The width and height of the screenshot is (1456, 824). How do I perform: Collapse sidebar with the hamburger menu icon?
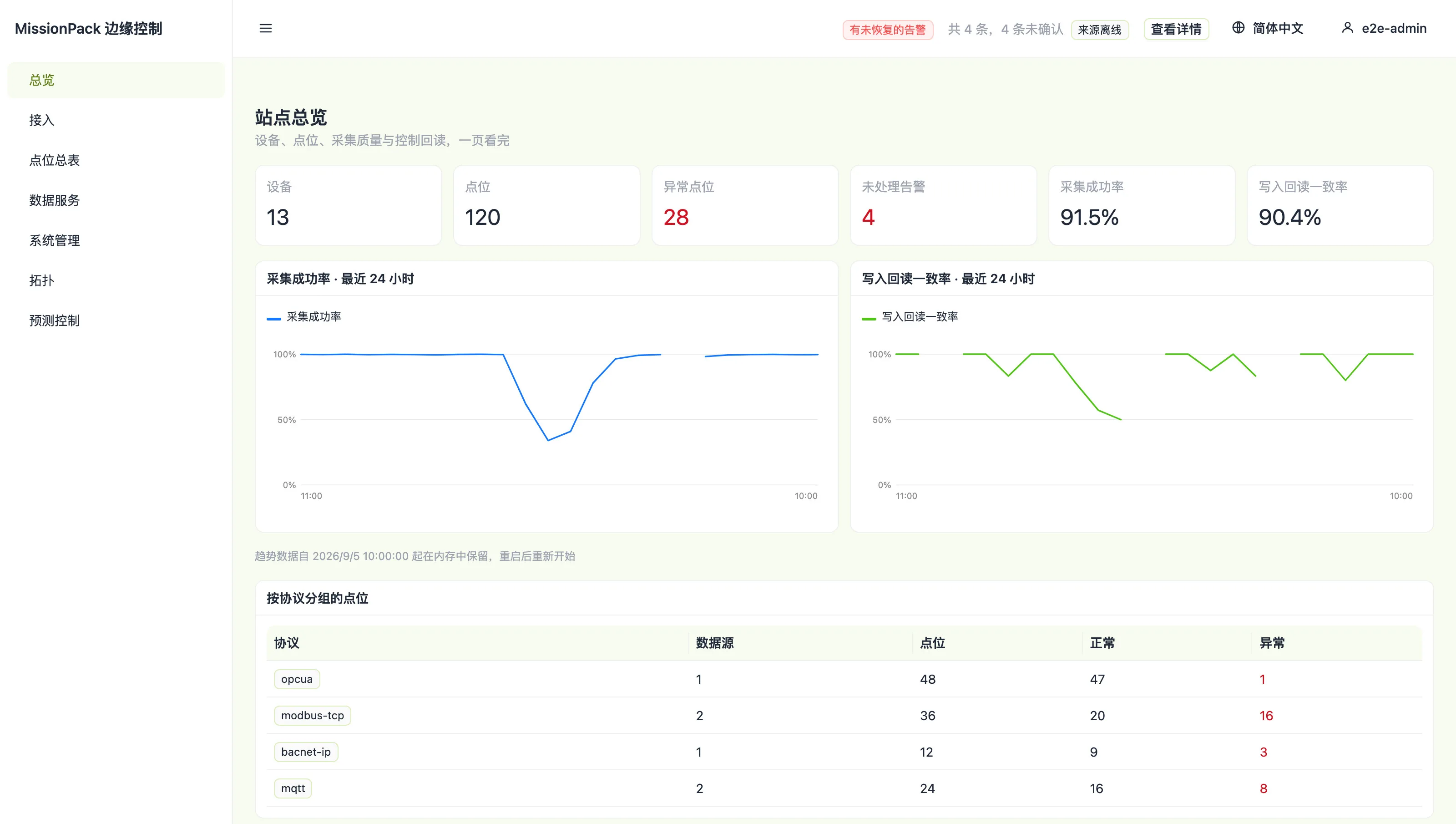pos(265,28)
